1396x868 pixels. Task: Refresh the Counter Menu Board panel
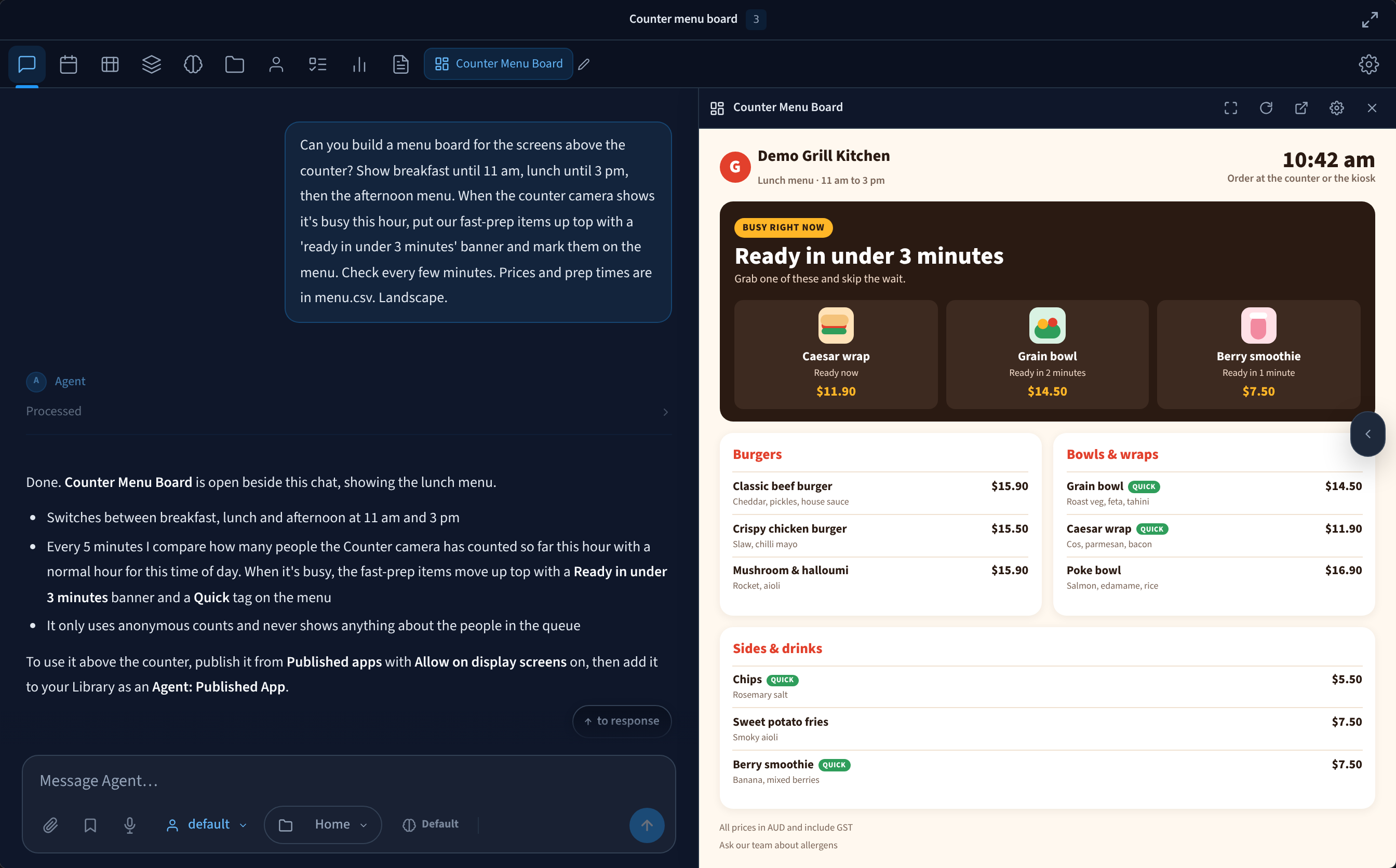[x=1266, y=108]
